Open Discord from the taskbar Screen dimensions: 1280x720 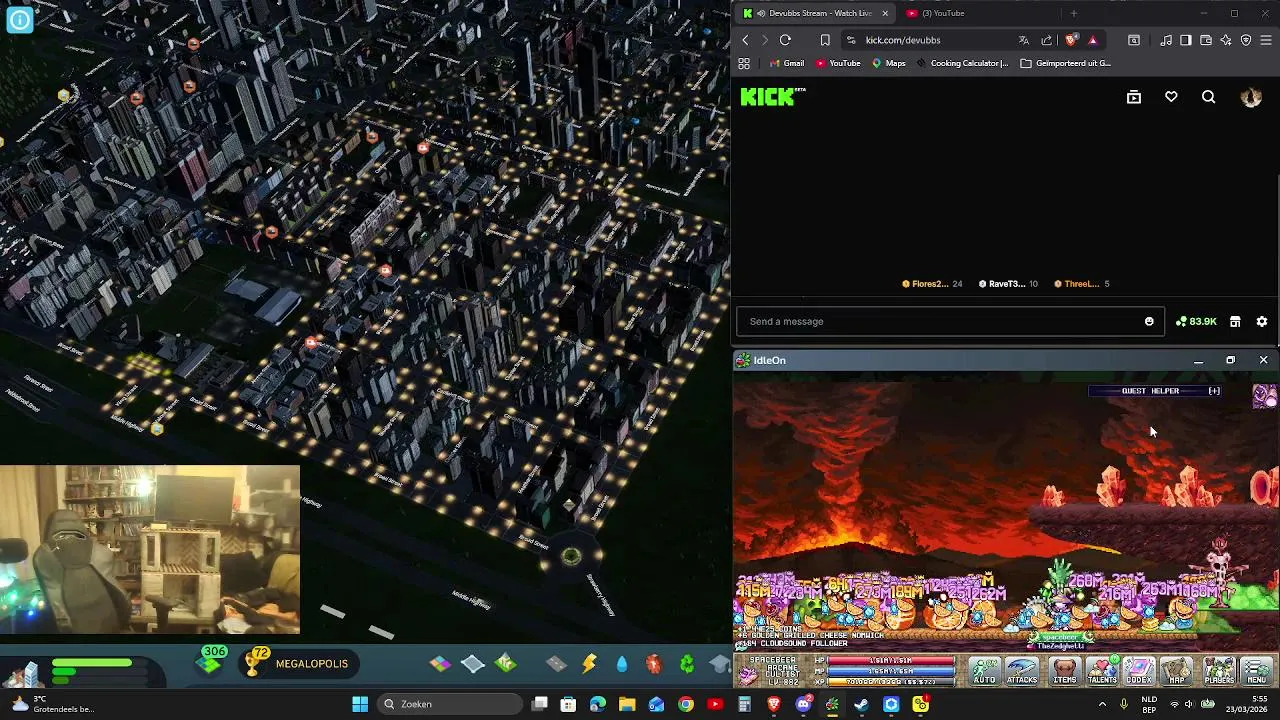803,704
